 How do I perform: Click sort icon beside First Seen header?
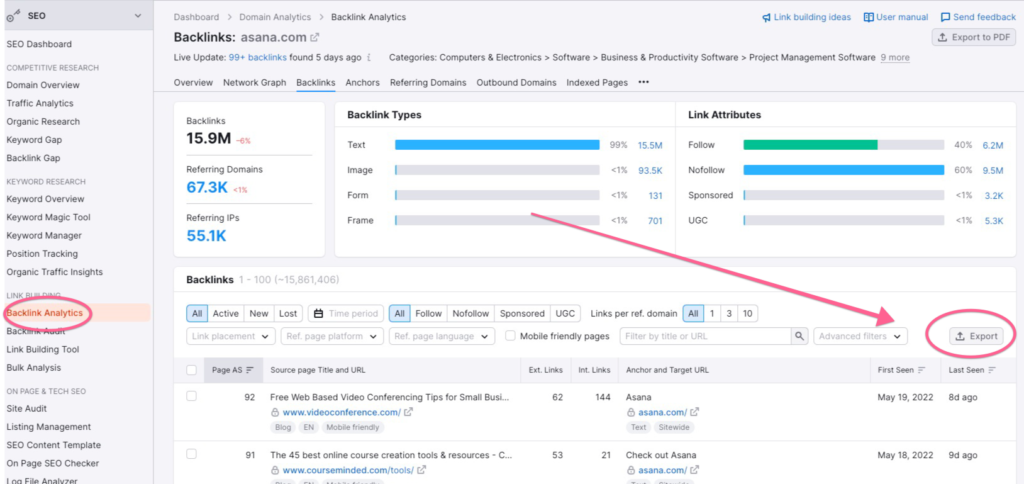point(921,370)
